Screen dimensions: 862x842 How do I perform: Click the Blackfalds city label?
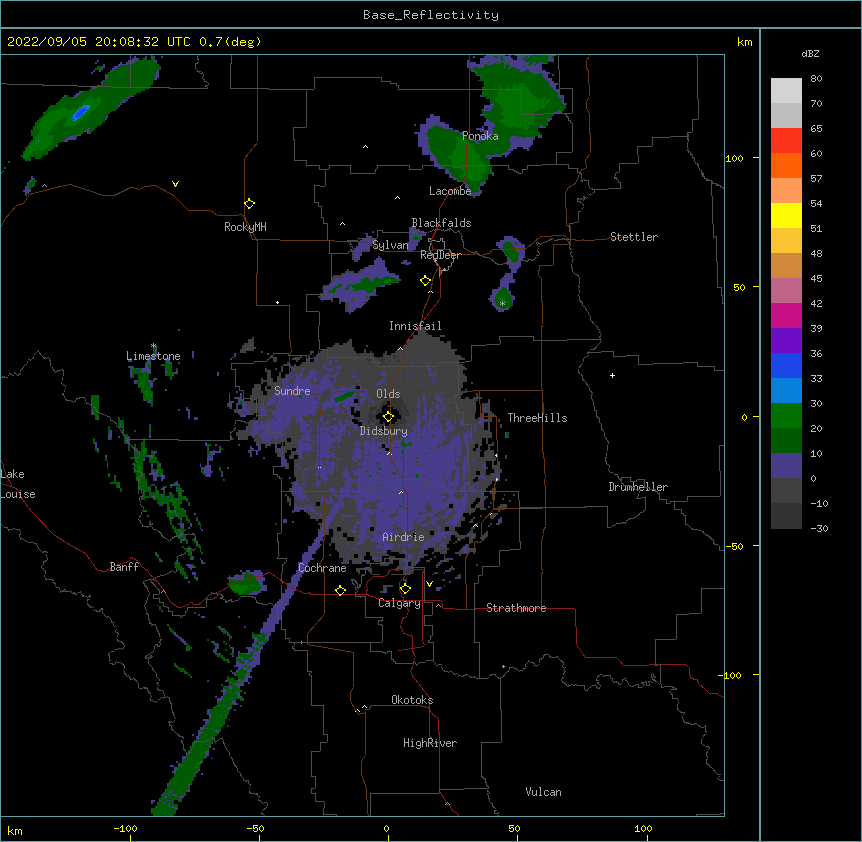[441, 223]
